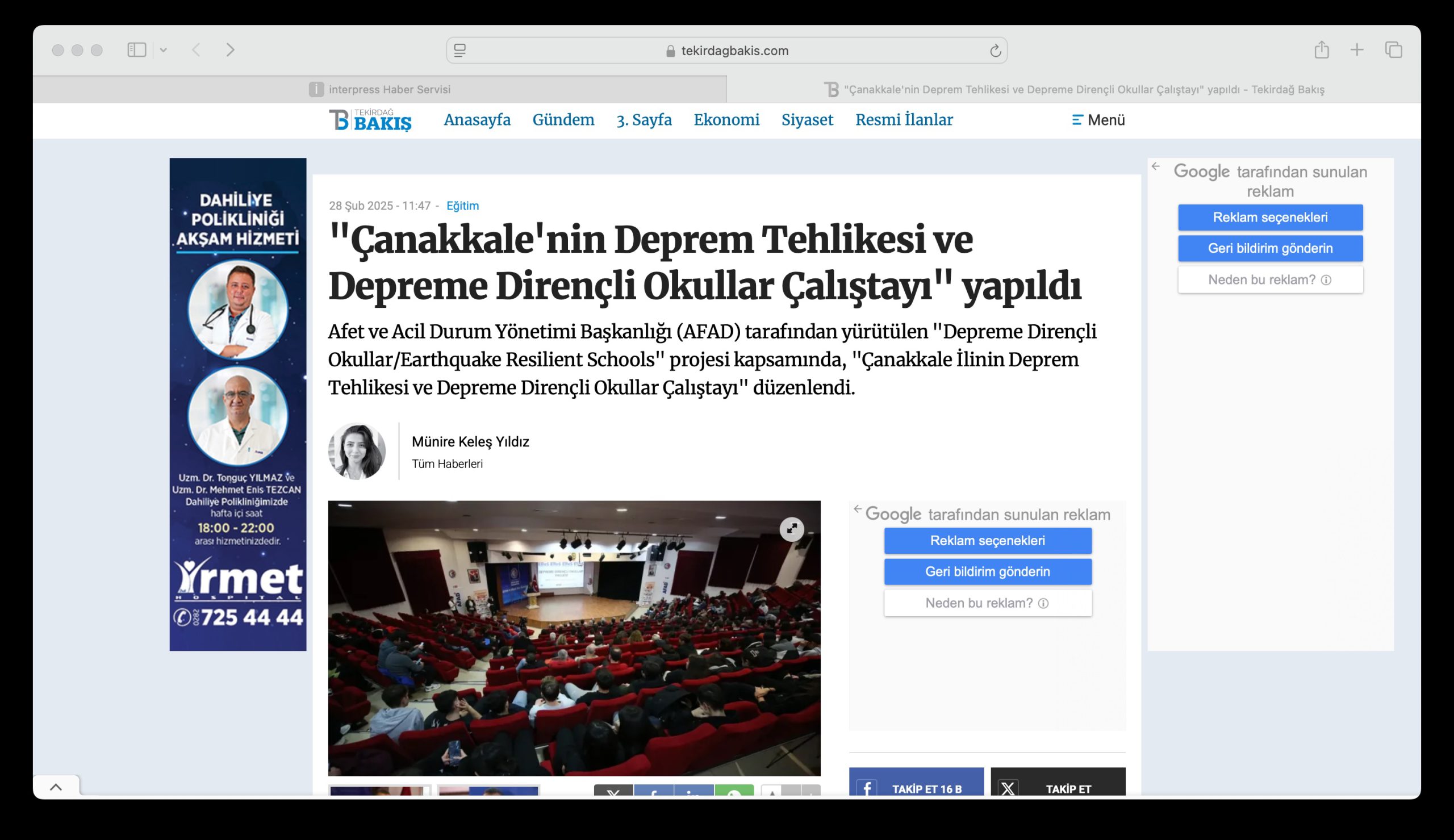
Task: Click the address bar showing tekirdagbakis.com
Action: (726, 51)
